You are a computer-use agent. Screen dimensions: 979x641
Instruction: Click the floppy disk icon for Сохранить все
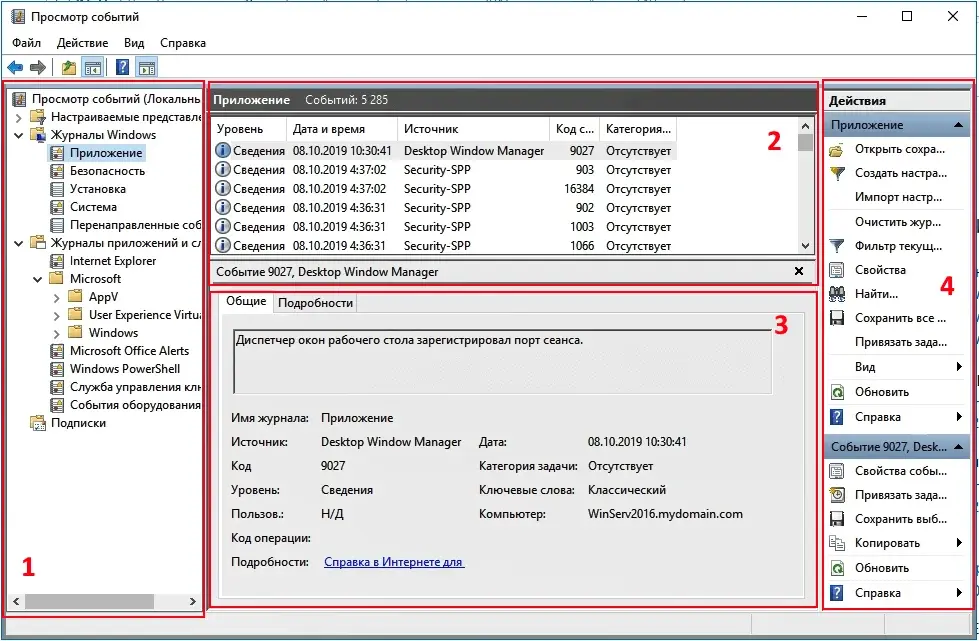837,318
